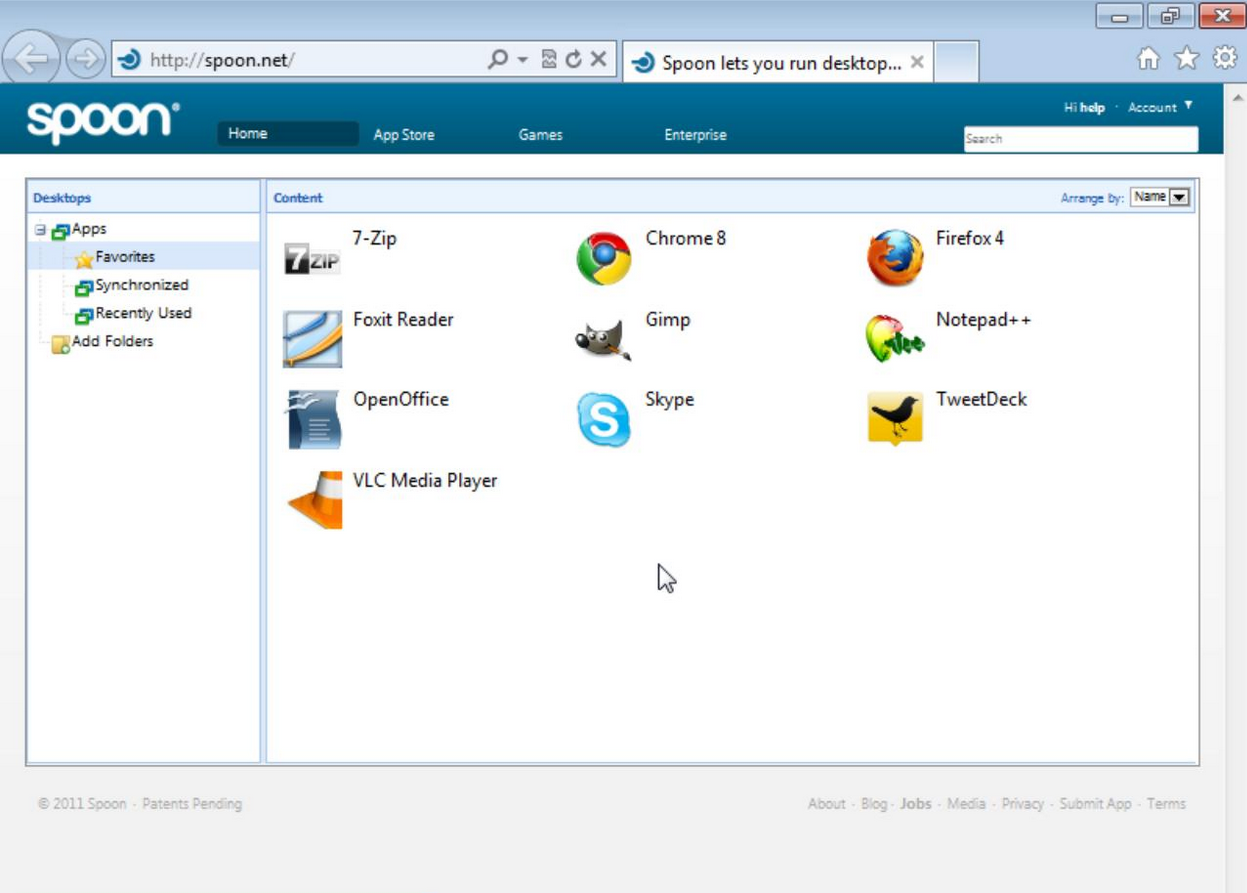1247x893 pixels.
Task: Toggle the Compatibility View icon in address bar
Action: tap(549, 60)
